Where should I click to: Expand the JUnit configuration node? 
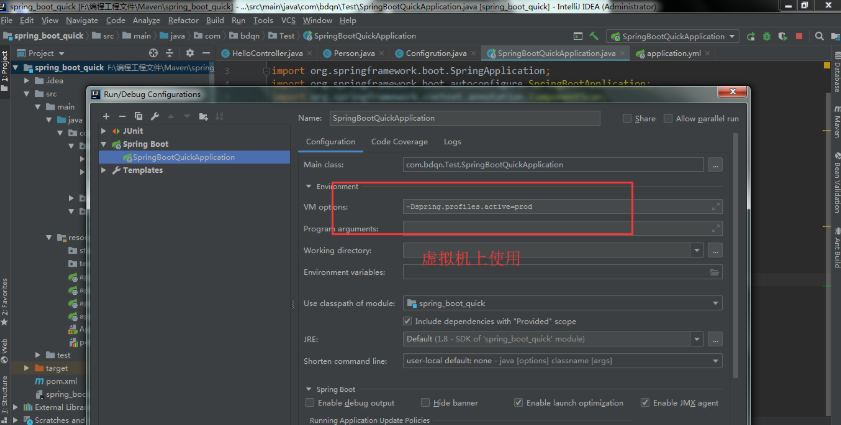tap(104, 131)
